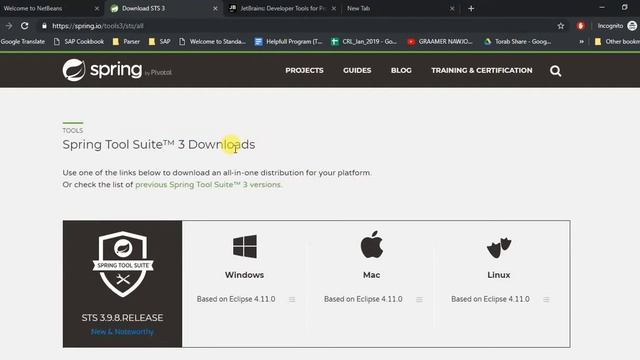
Task: Click the Apple Mac download icon
Action: click(x=371, y=244)
